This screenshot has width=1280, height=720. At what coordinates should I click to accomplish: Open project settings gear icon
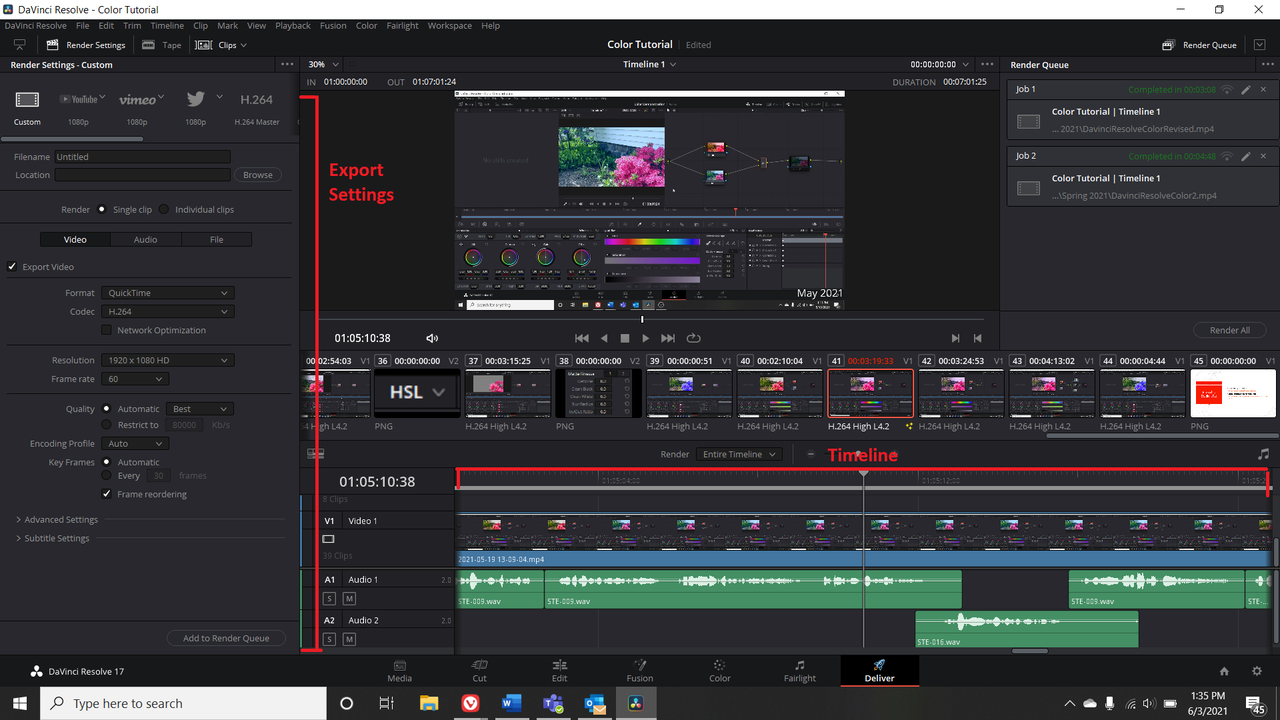tap(1257, 671)
